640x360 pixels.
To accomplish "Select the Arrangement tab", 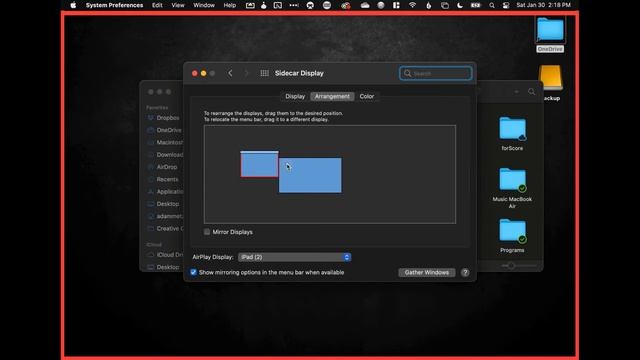I will [332, 96].
